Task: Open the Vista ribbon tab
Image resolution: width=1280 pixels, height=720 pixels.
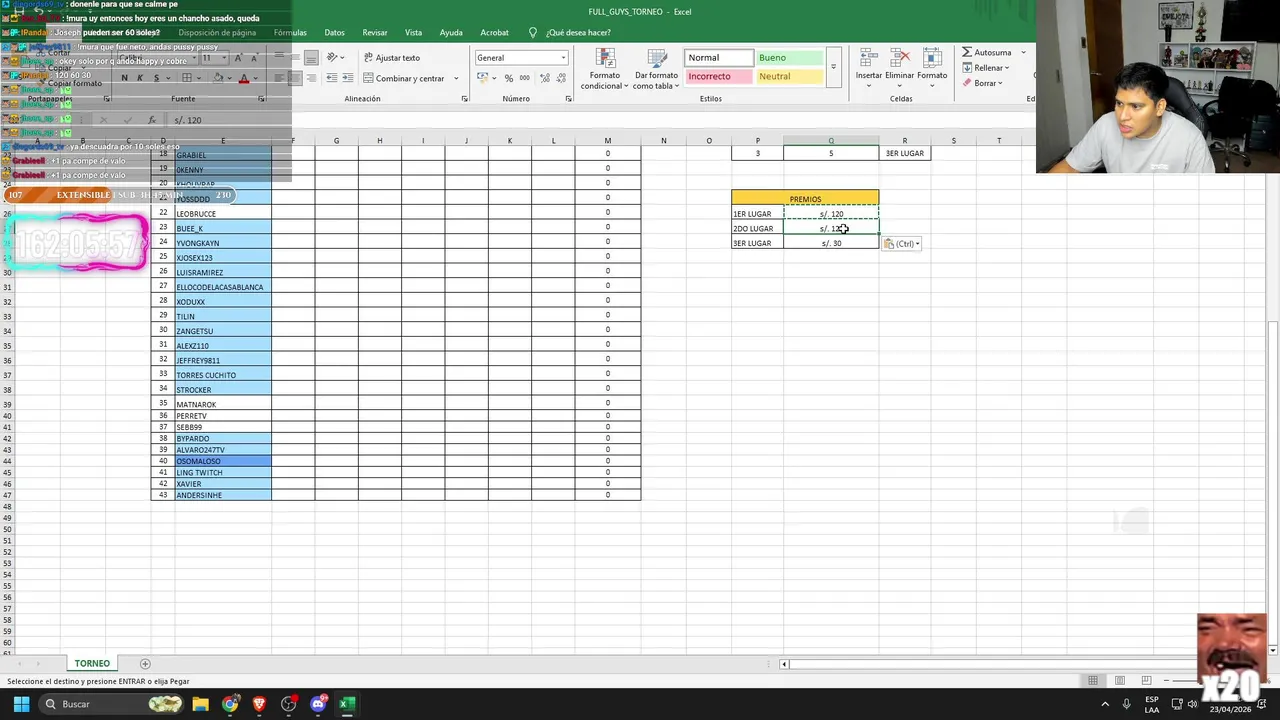Action: (x=413, y=32)
